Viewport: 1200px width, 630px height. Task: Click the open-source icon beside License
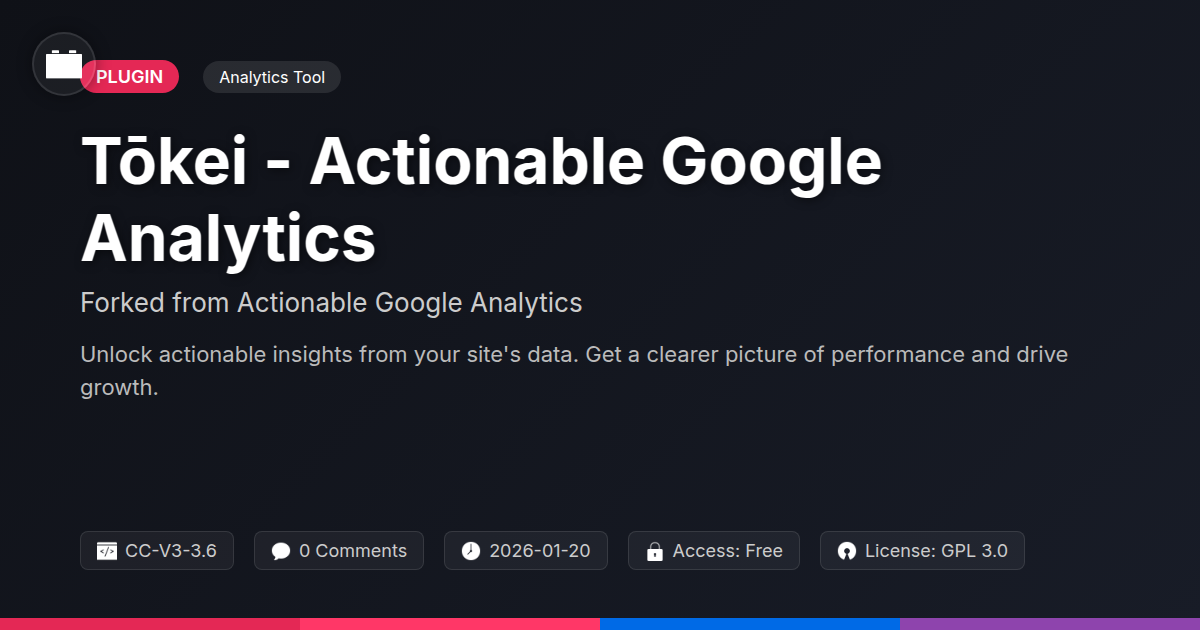tap(847, 551)
